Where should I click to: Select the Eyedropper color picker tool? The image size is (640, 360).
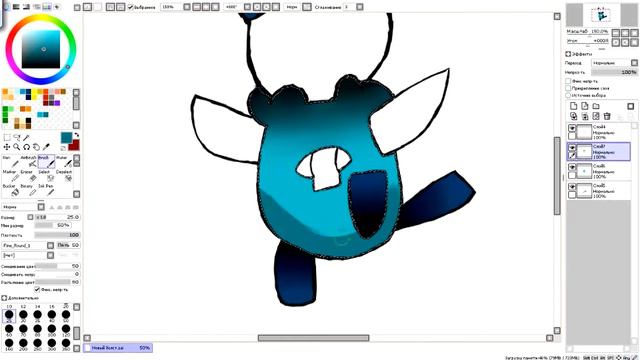coord(46,147)
